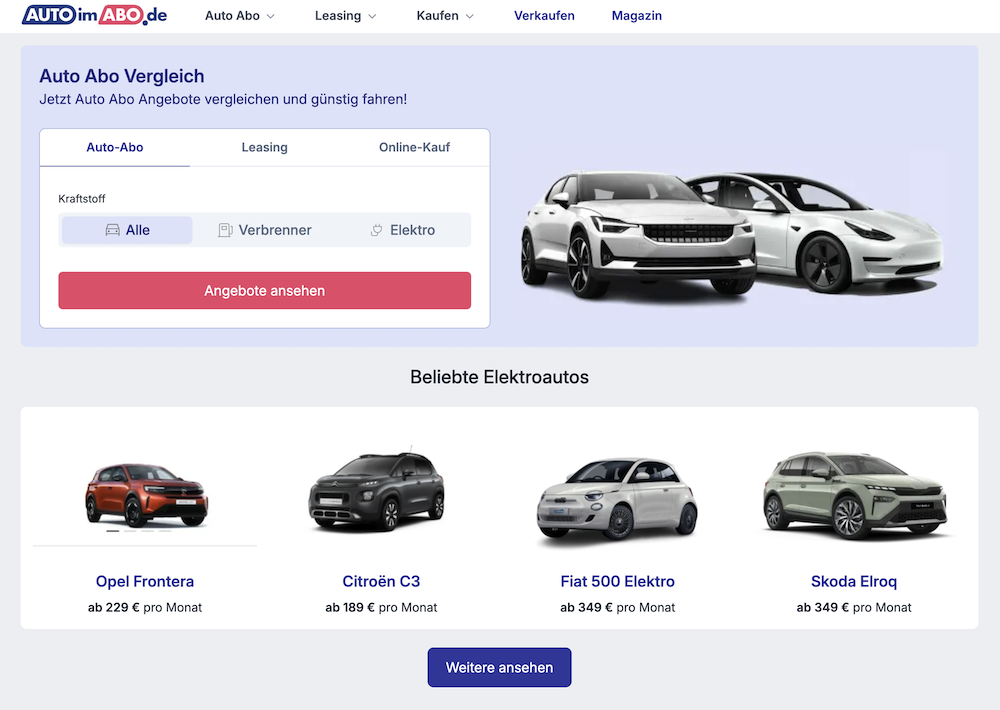Expand the Kaufen navigation dropdown
This screenshot has width=1000, height=710.
coord(445,16)
